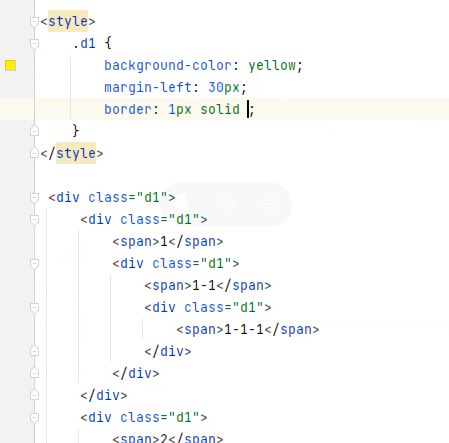Click the fold-end marker beside </style>
This screenshot has height=443, width=449.
[x=34, y=153]
